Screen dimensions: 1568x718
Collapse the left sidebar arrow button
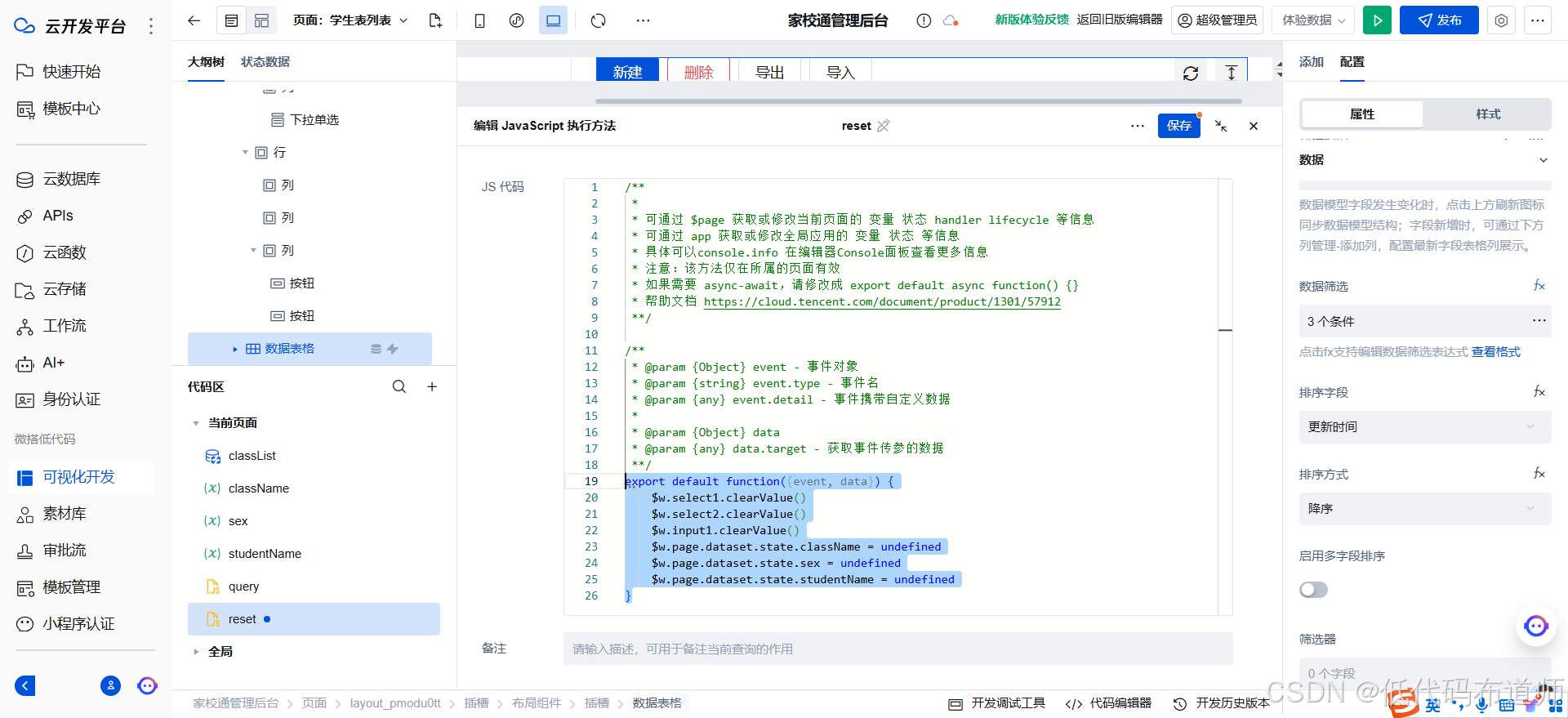[x=25, y=685]
